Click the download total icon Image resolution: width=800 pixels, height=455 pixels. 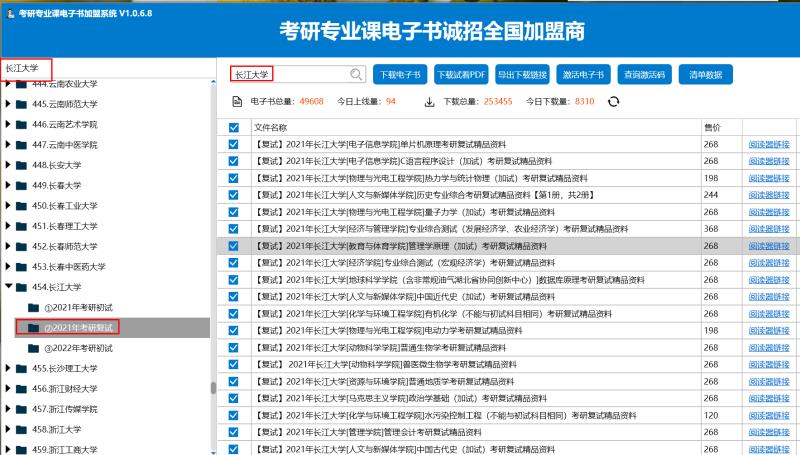[x=430, y=102]
